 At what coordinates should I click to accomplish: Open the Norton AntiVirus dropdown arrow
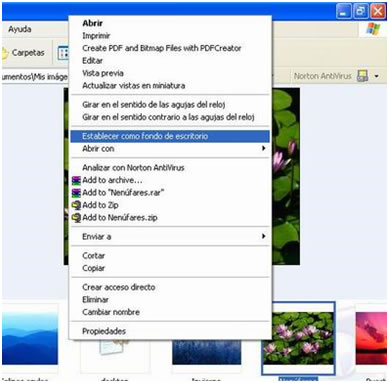[x=377, y=76]
